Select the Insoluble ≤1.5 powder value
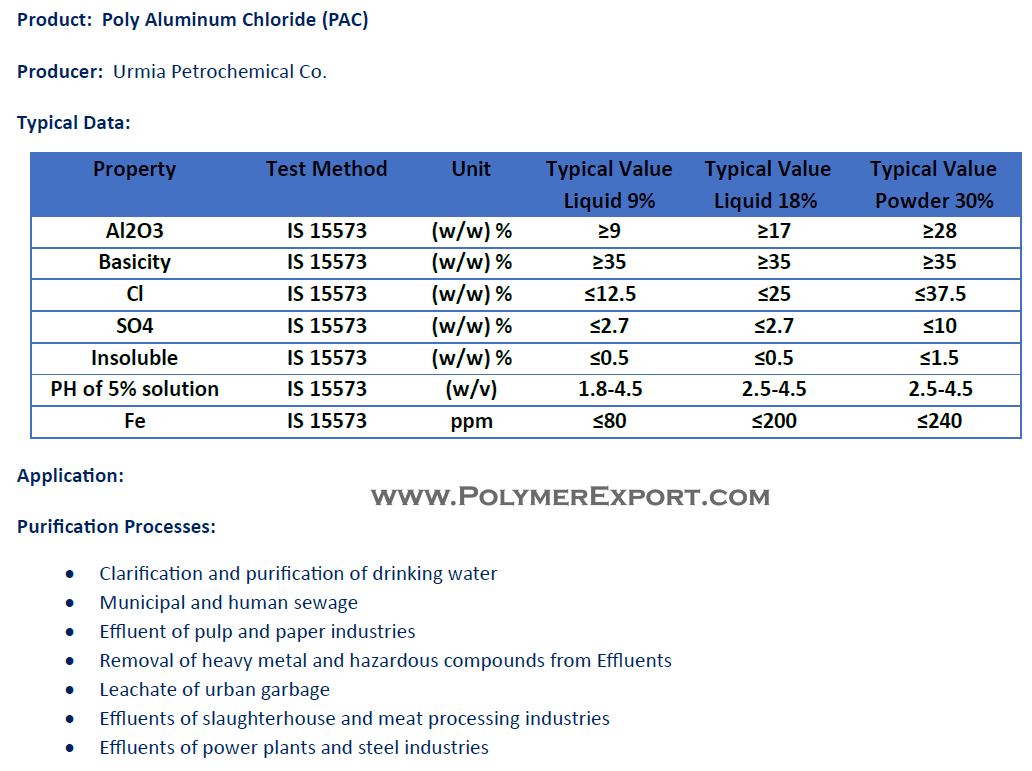1032x771 pixels. click(939, 358)
